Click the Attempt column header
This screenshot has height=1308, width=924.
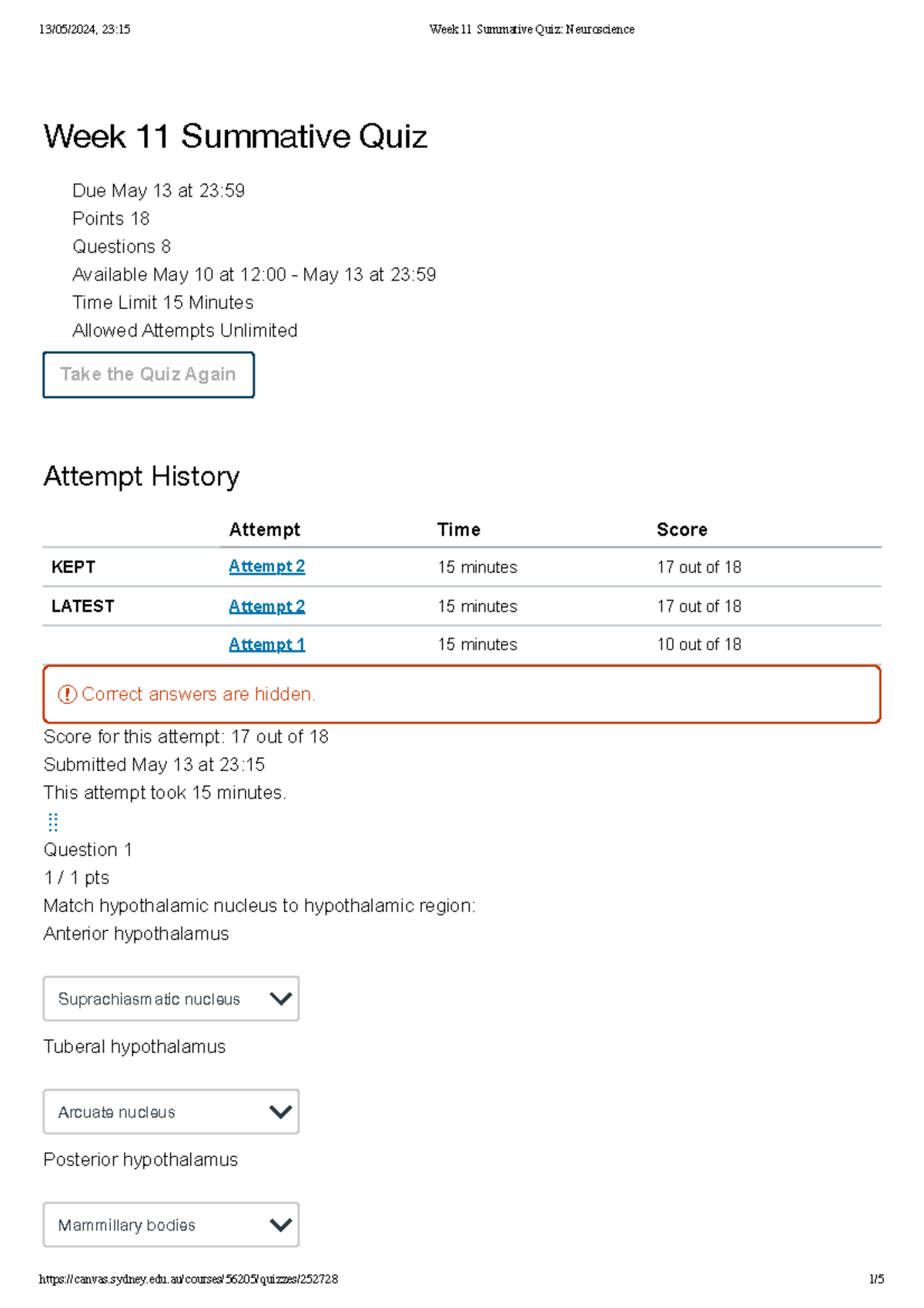pyautogui.click(x=264, y=530)
